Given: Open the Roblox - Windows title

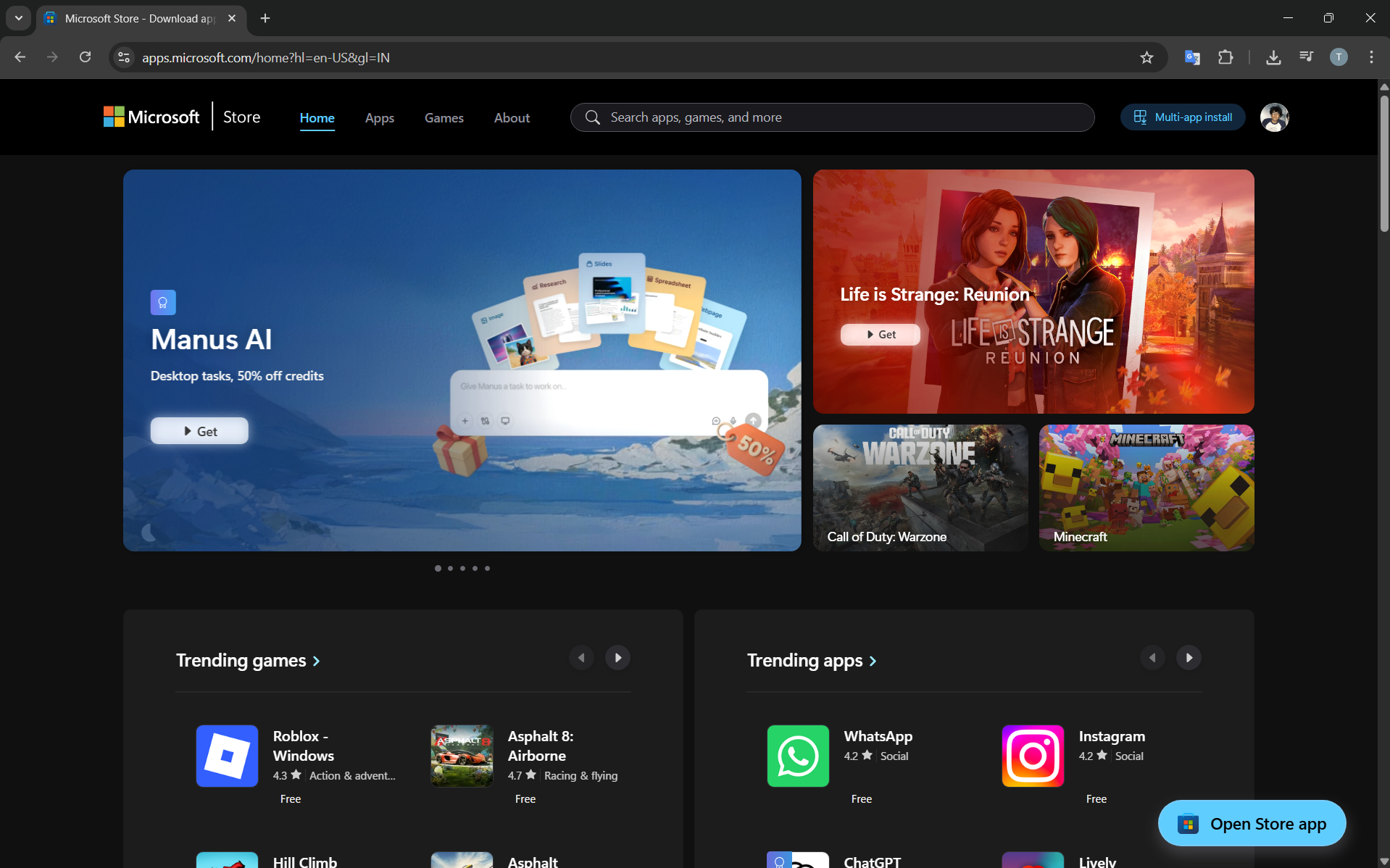Looking at the screenshot, I should (x=303, y=746).
